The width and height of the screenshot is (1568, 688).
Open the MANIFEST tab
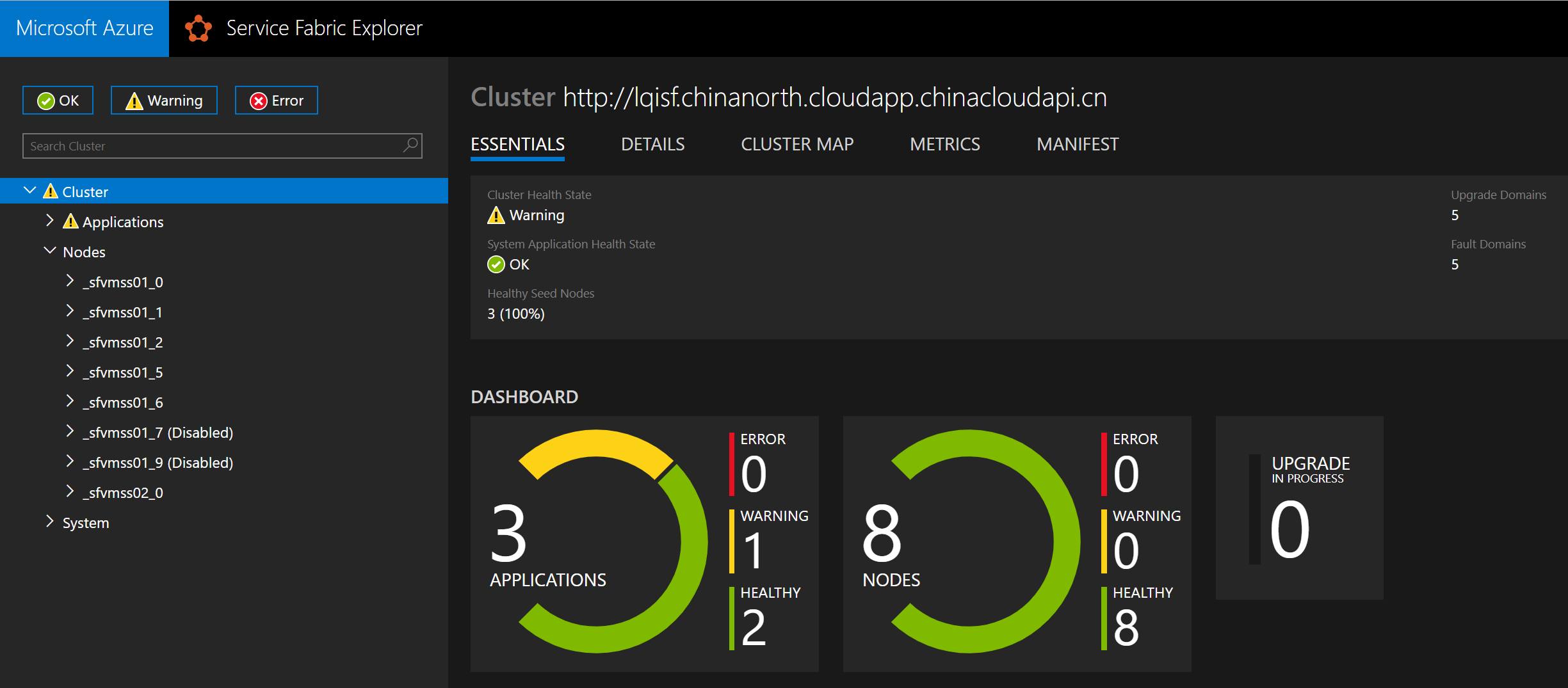click(x=1077, y=144)
